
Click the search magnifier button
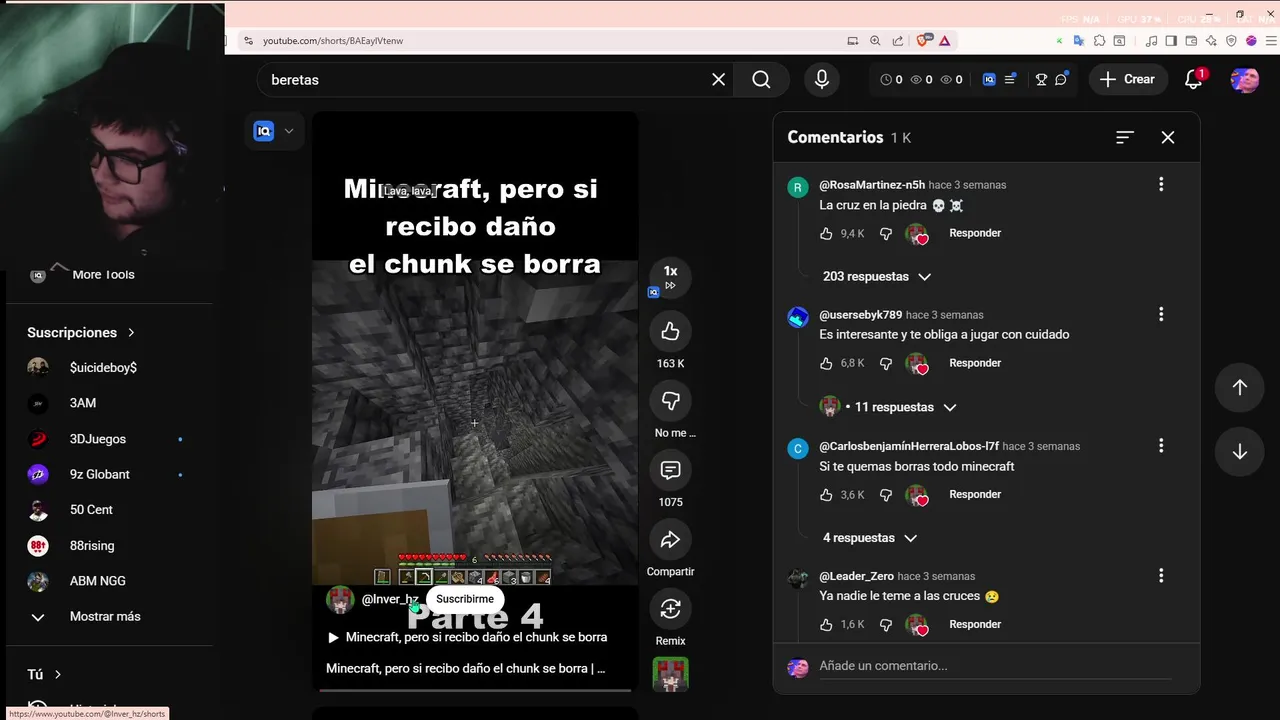coord(761,79)
